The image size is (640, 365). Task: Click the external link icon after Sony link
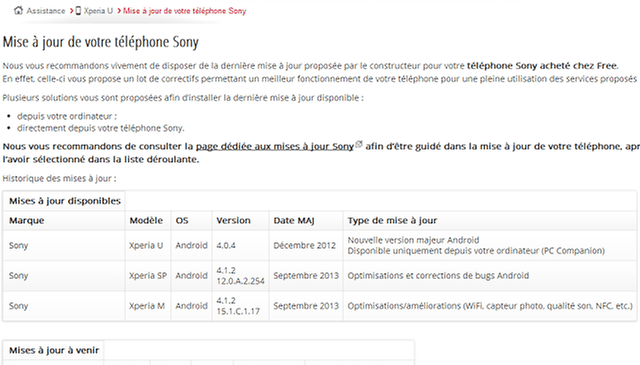[x=359, y=144]
